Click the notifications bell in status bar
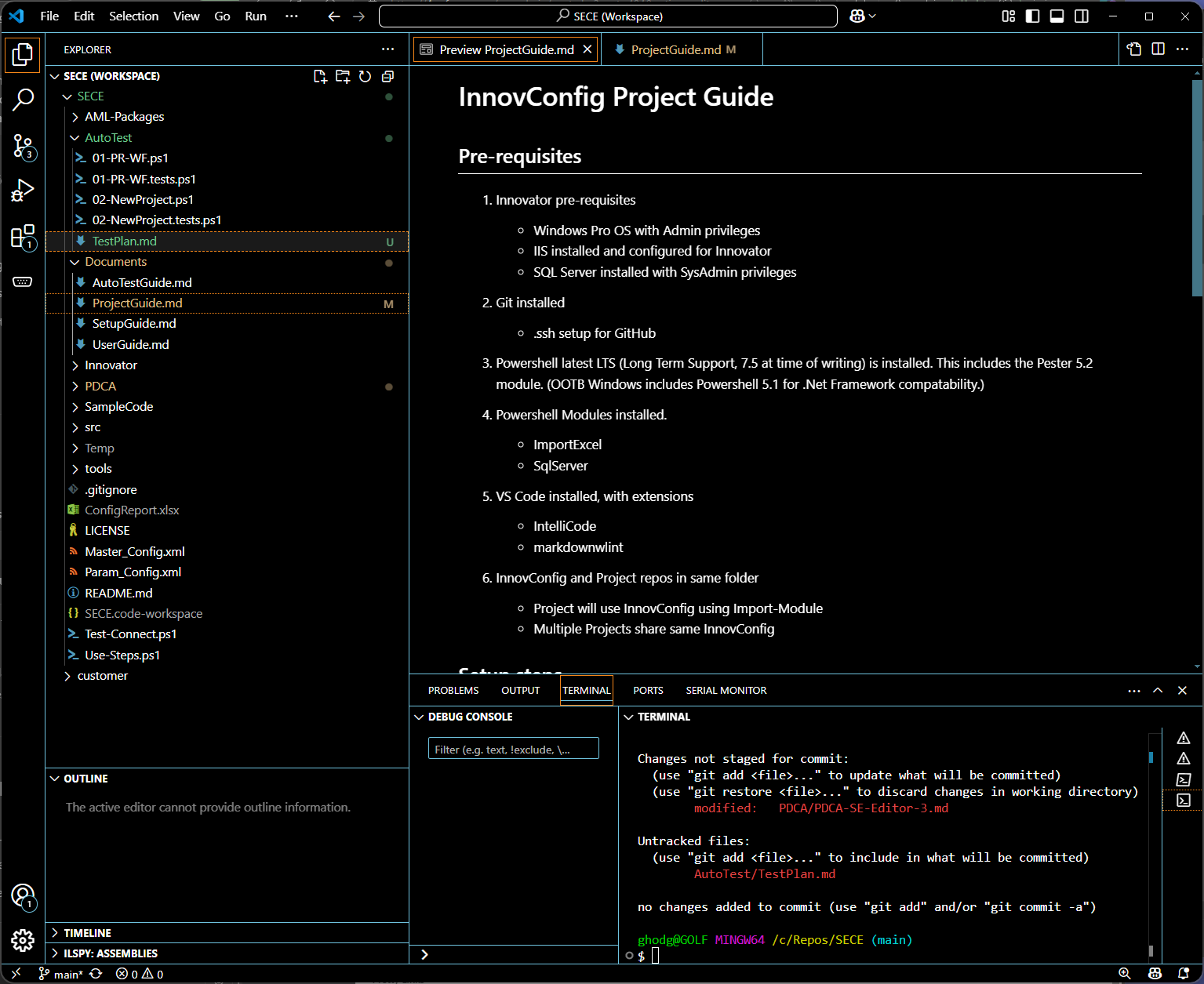Viewport: 1204px width, 984px height. 1184,974
